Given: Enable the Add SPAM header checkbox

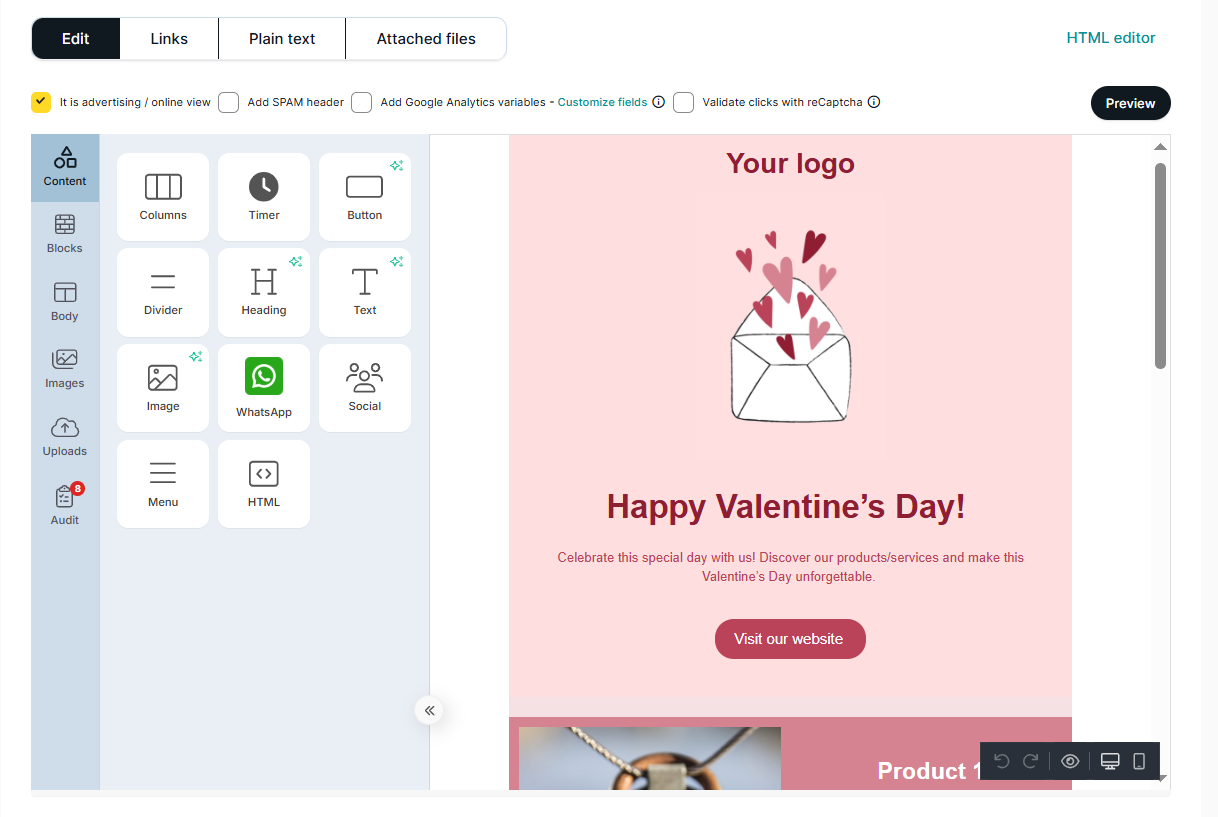Looking at the screenshot, I should click(229, 102).
